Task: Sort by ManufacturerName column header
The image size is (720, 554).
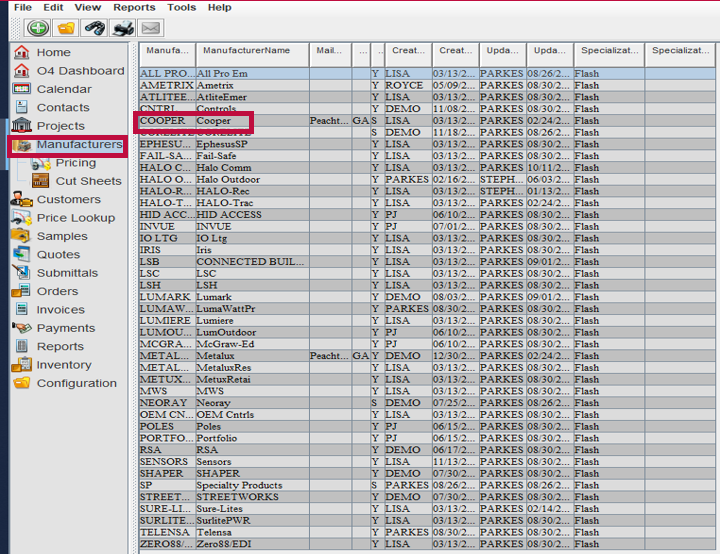Action: [x=253, y=55]
